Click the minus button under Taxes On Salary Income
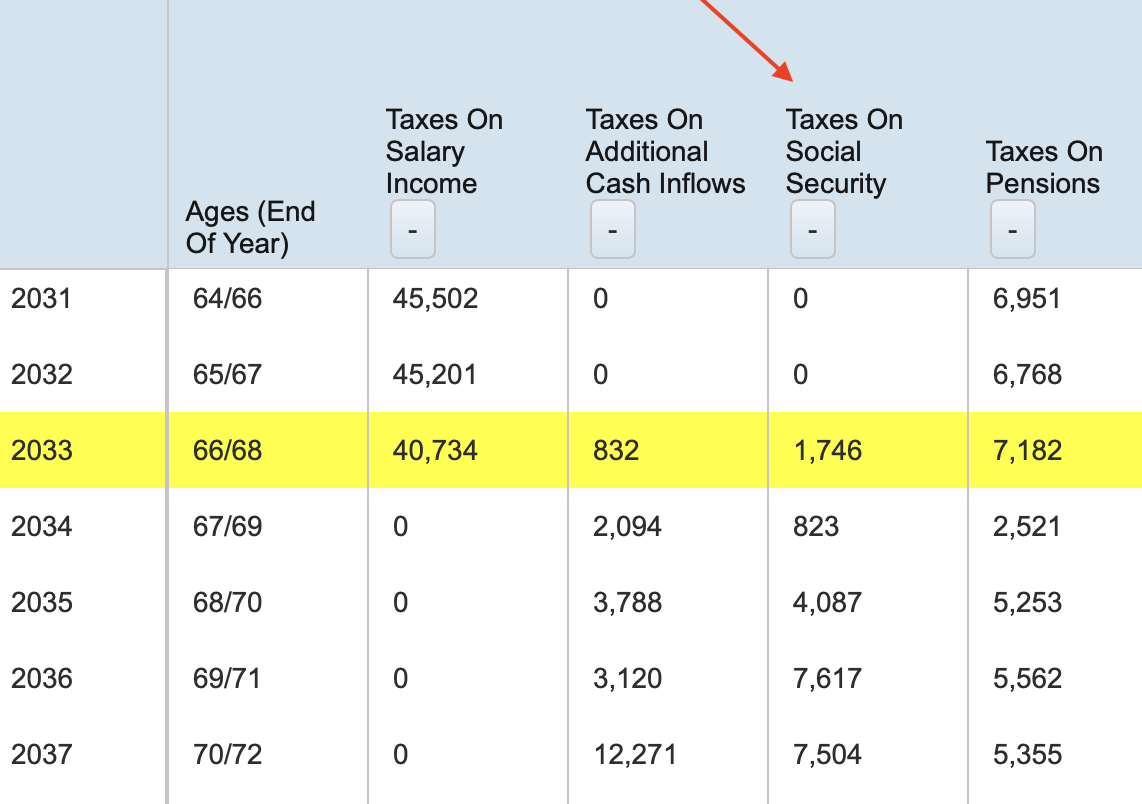1142x804 pixels. pos(413,229)
